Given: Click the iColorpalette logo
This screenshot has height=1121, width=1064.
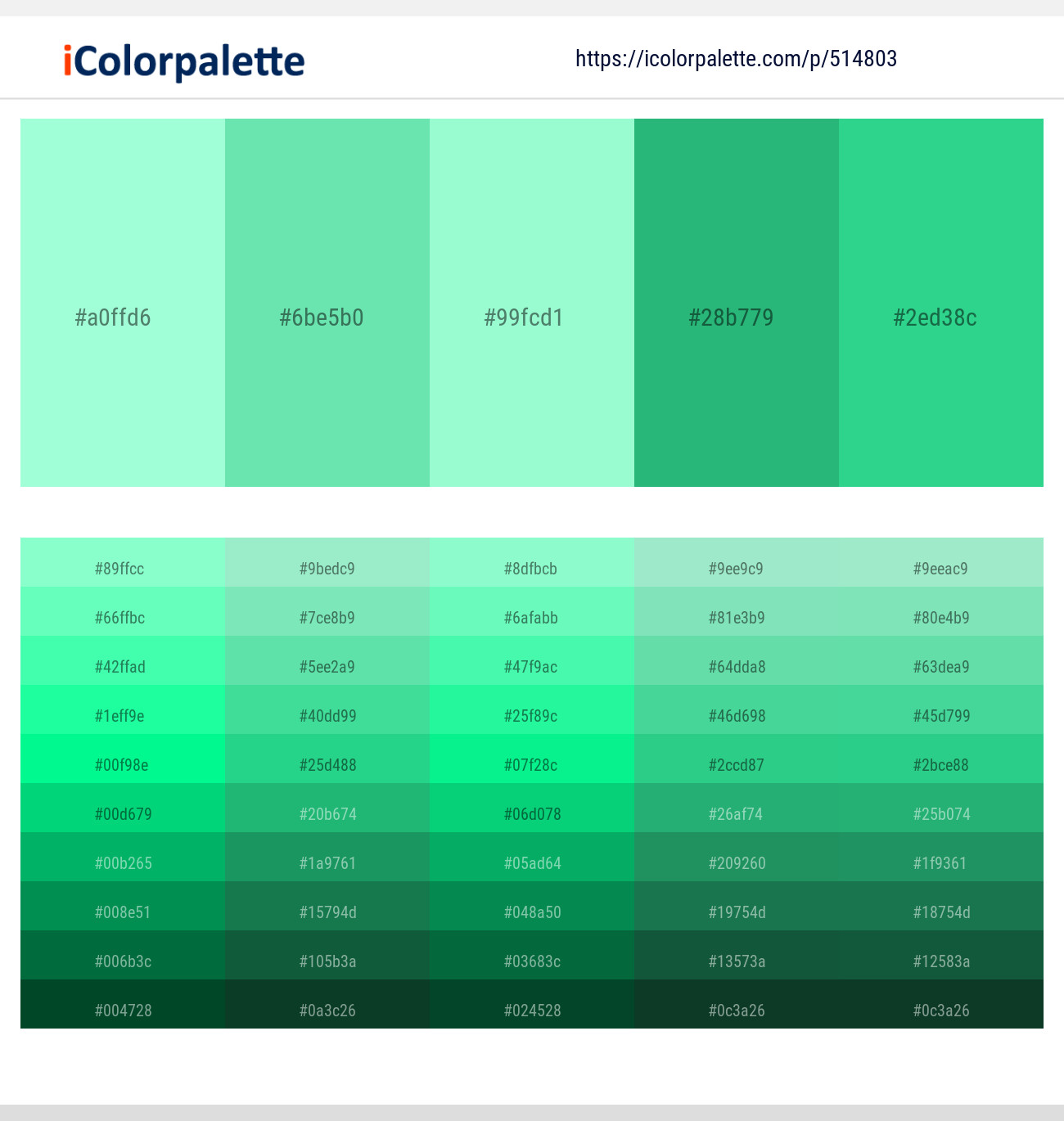Looking at the screenshot, I should 184,61.
